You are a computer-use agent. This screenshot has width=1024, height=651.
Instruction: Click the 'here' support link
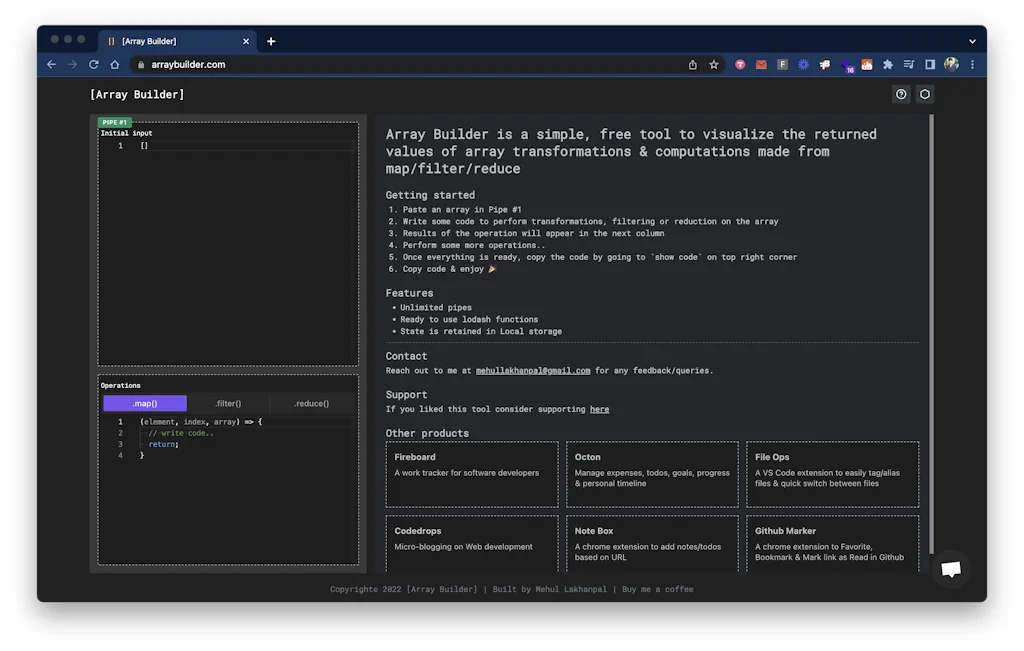click(x=600, y=409)
